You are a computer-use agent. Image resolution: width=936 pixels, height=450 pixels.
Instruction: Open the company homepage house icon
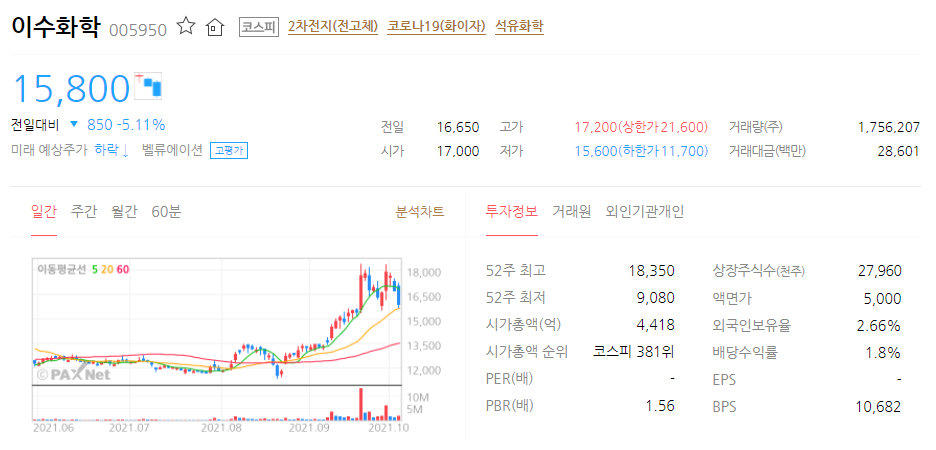click(214, 27)
